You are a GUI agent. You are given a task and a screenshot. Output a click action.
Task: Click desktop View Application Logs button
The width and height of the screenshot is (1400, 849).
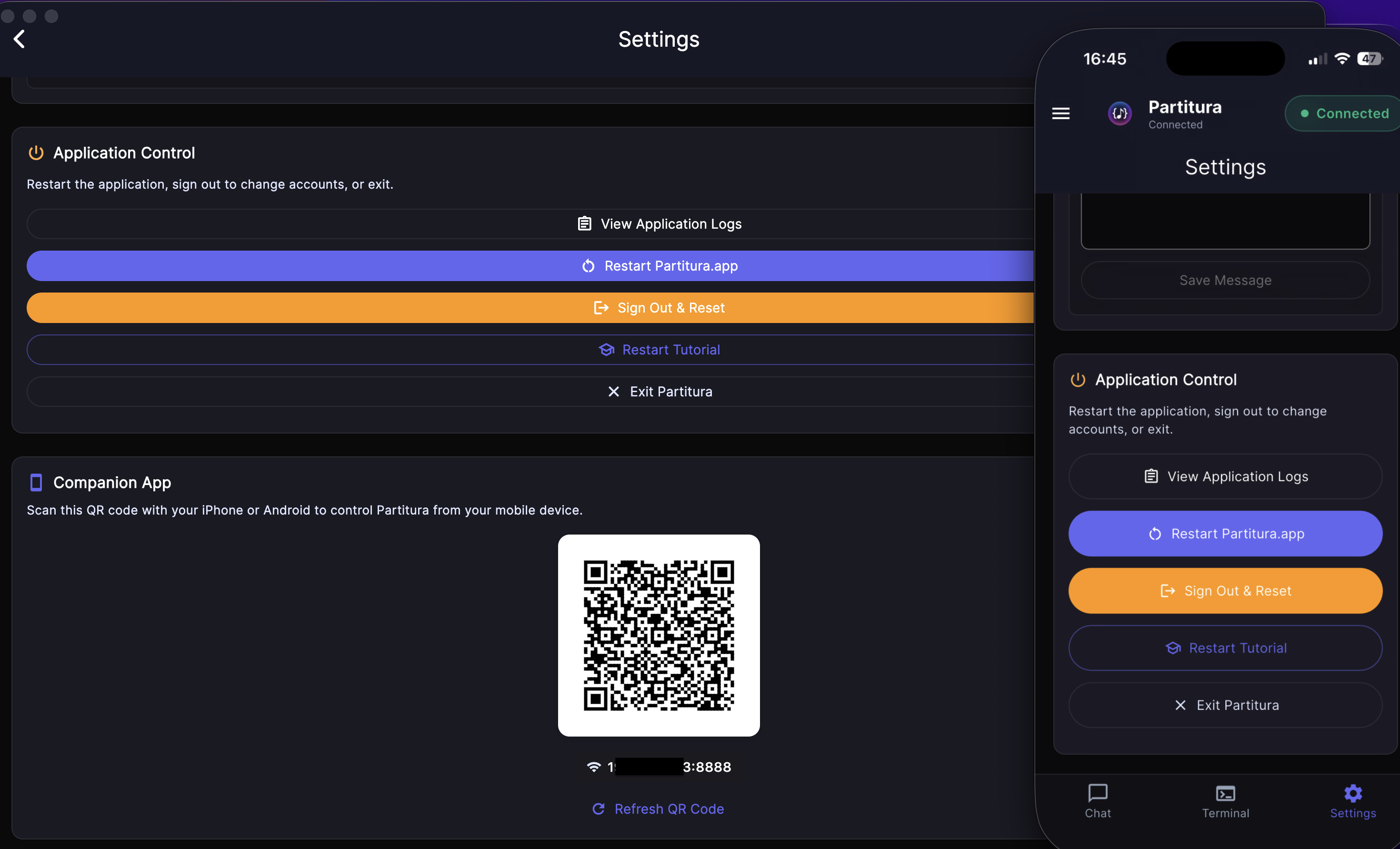[x=659, y=224]
